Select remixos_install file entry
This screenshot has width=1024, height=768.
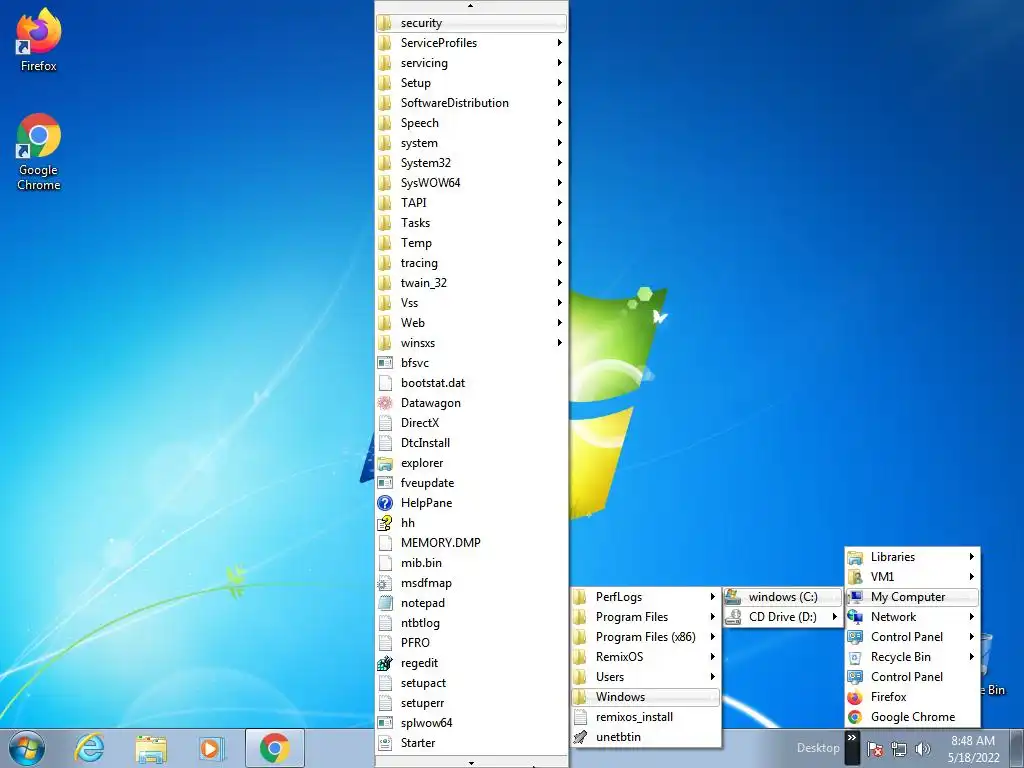645,717
